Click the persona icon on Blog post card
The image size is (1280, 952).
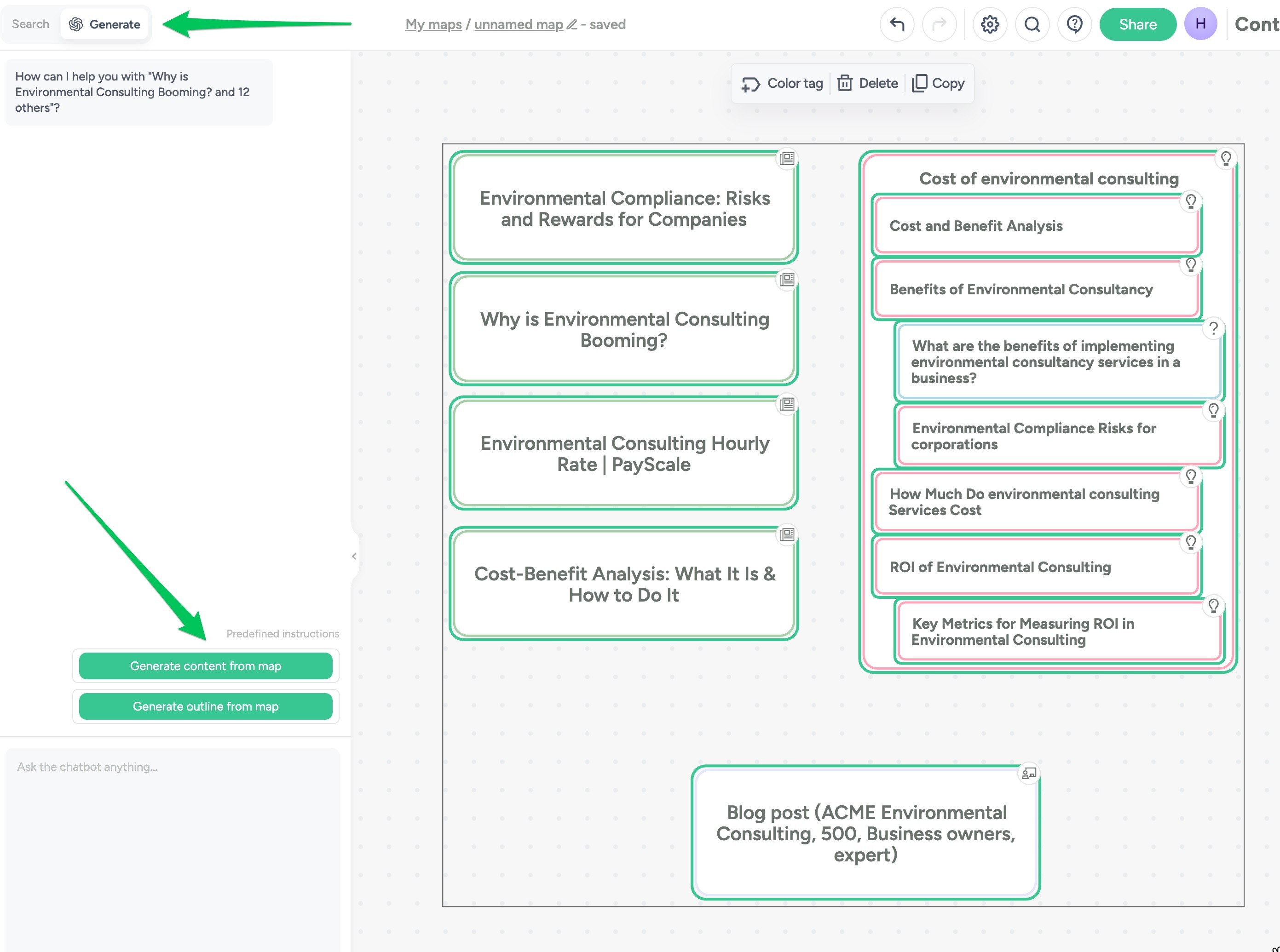(x=1029, y=773)
